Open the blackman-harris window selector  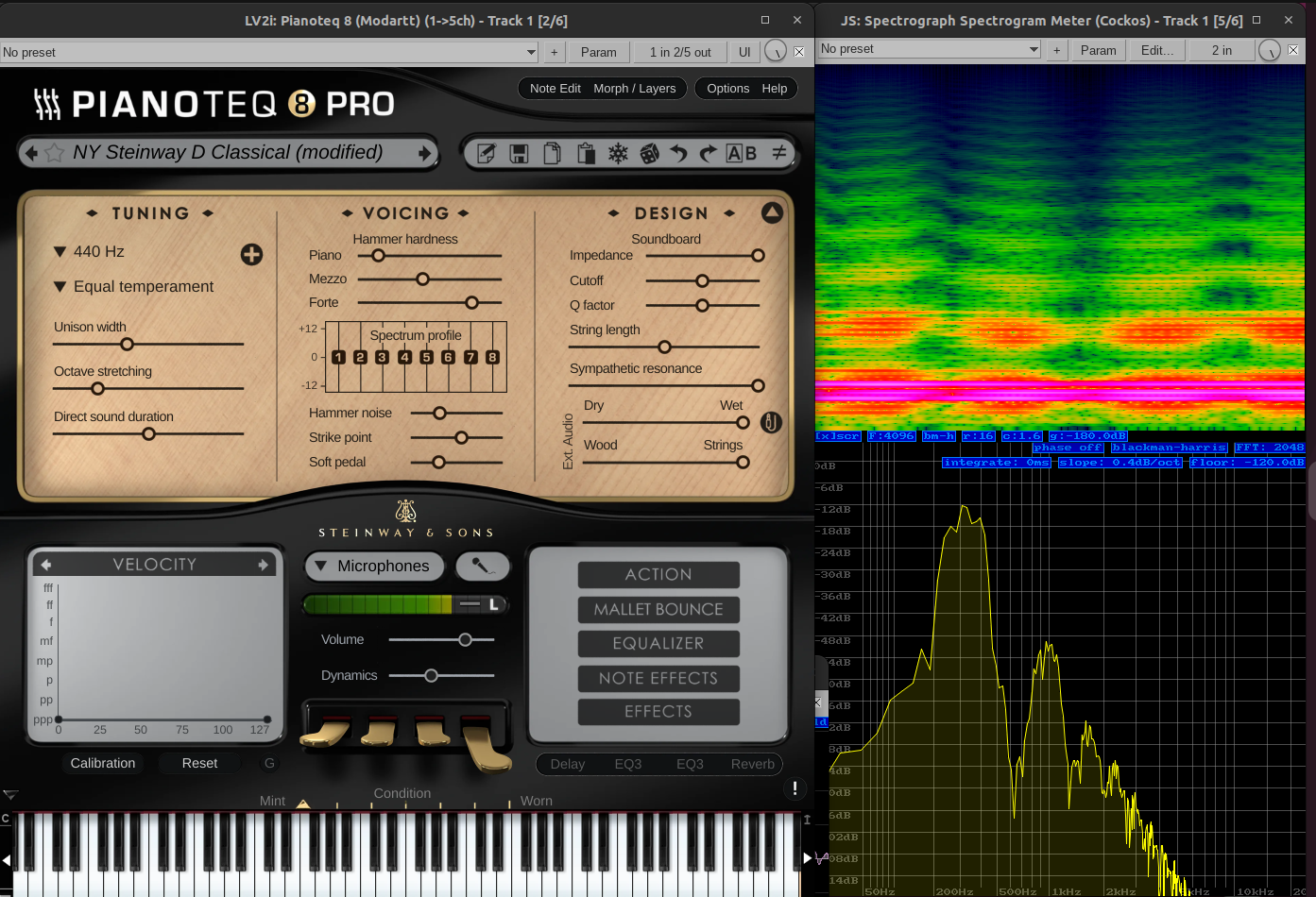coord(1169,448)
